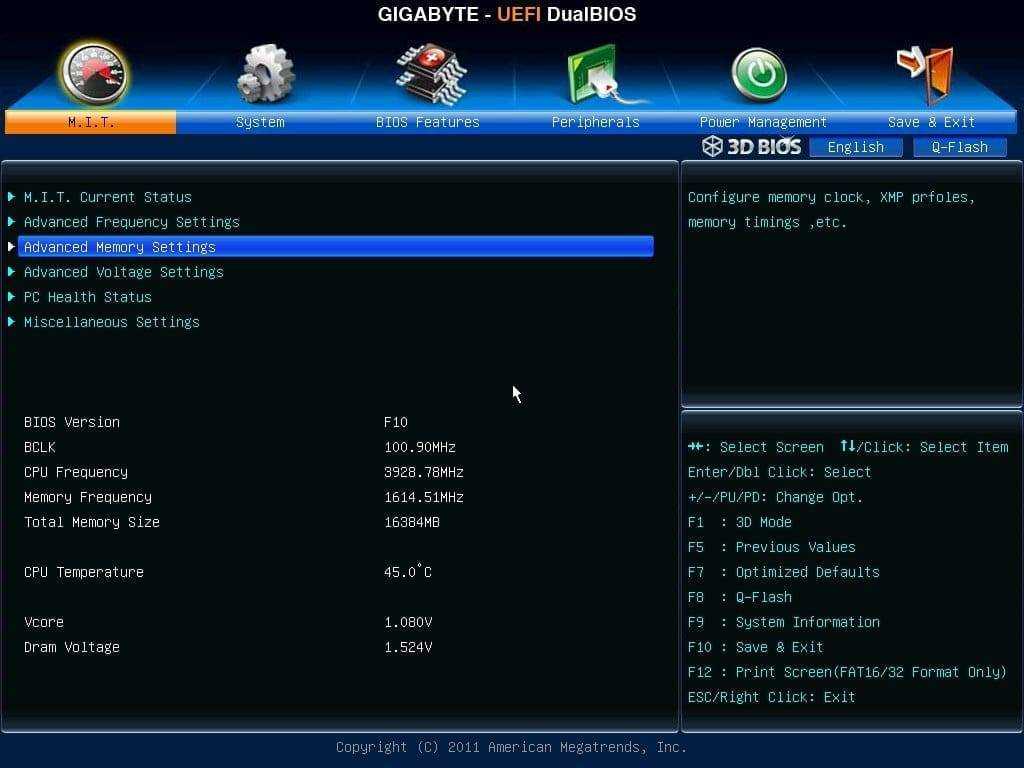Click the System gears icon

pos(264,74)
